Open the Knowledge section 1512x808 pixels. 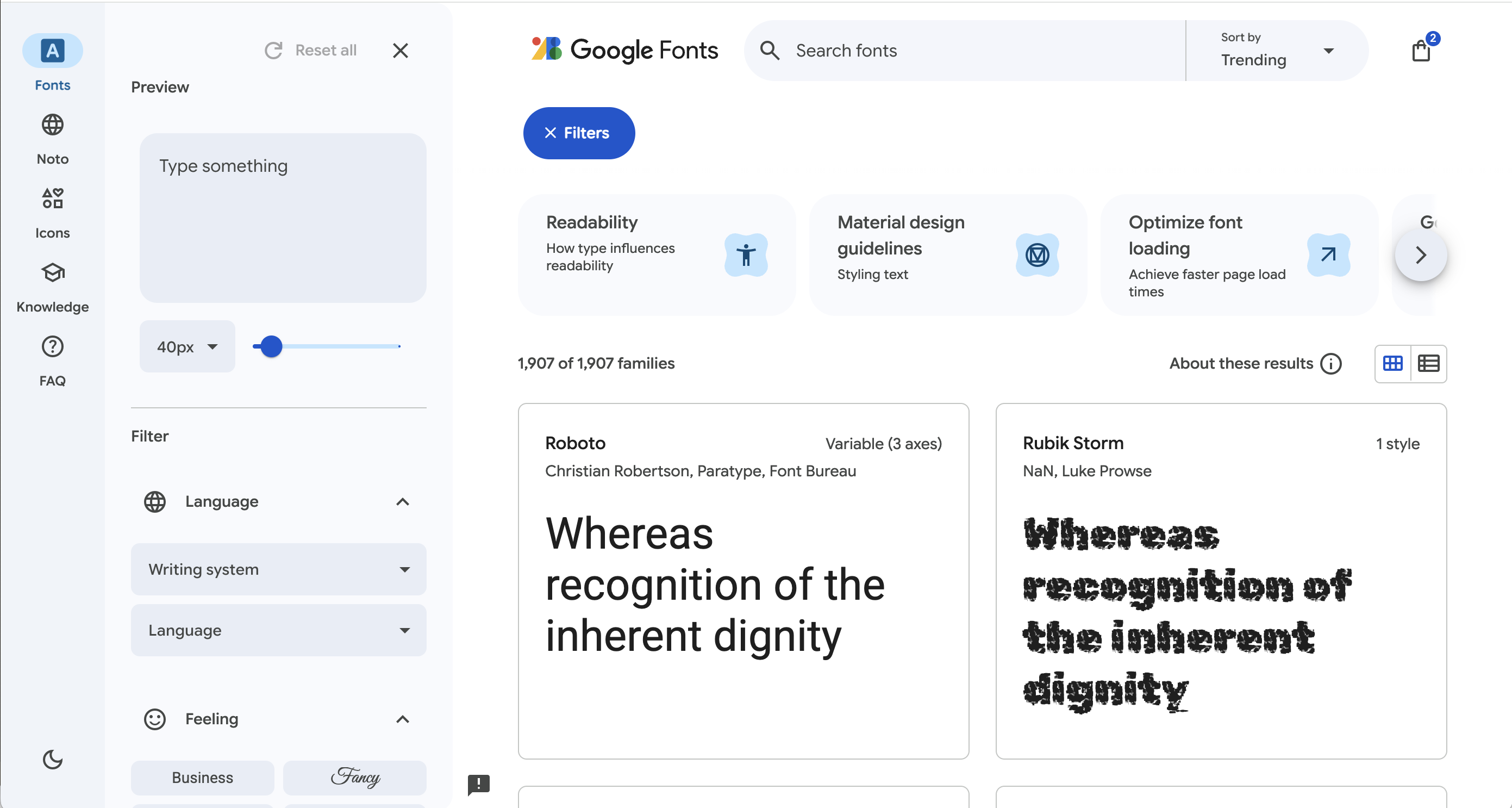pos(52,287)
